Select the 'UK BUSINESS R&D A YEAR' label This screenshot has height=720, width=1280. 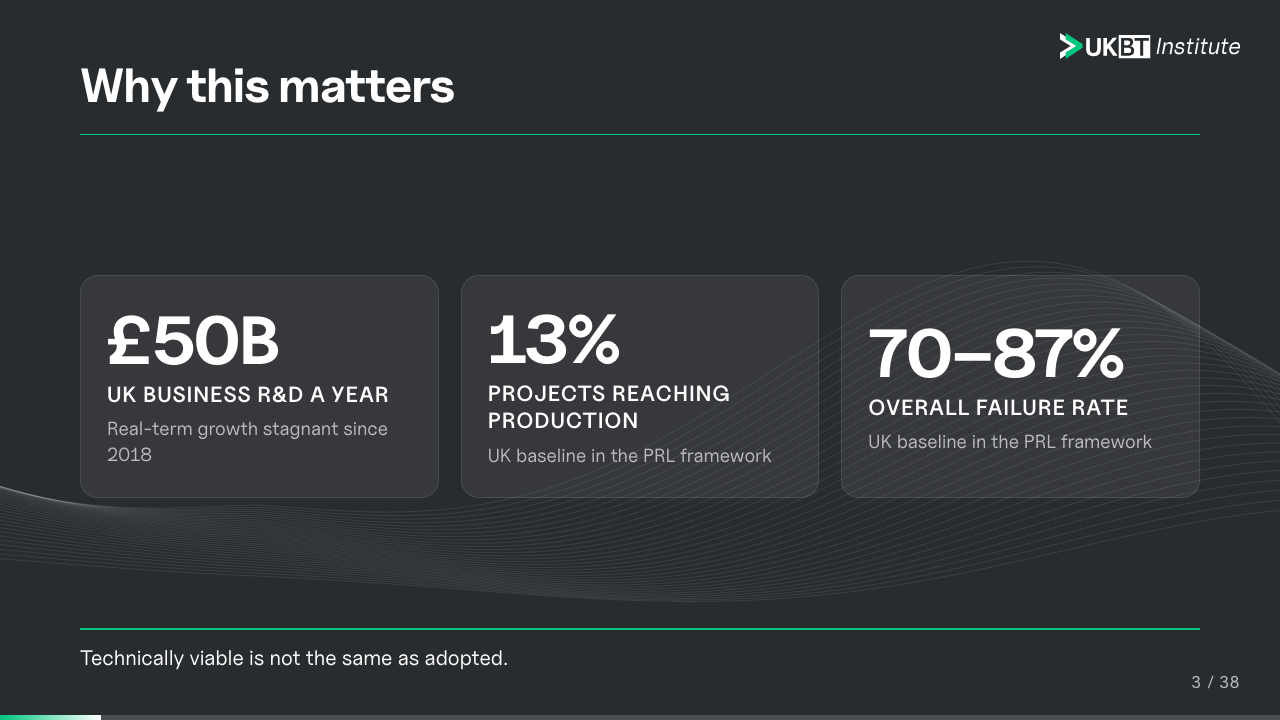tap(248, 395)
